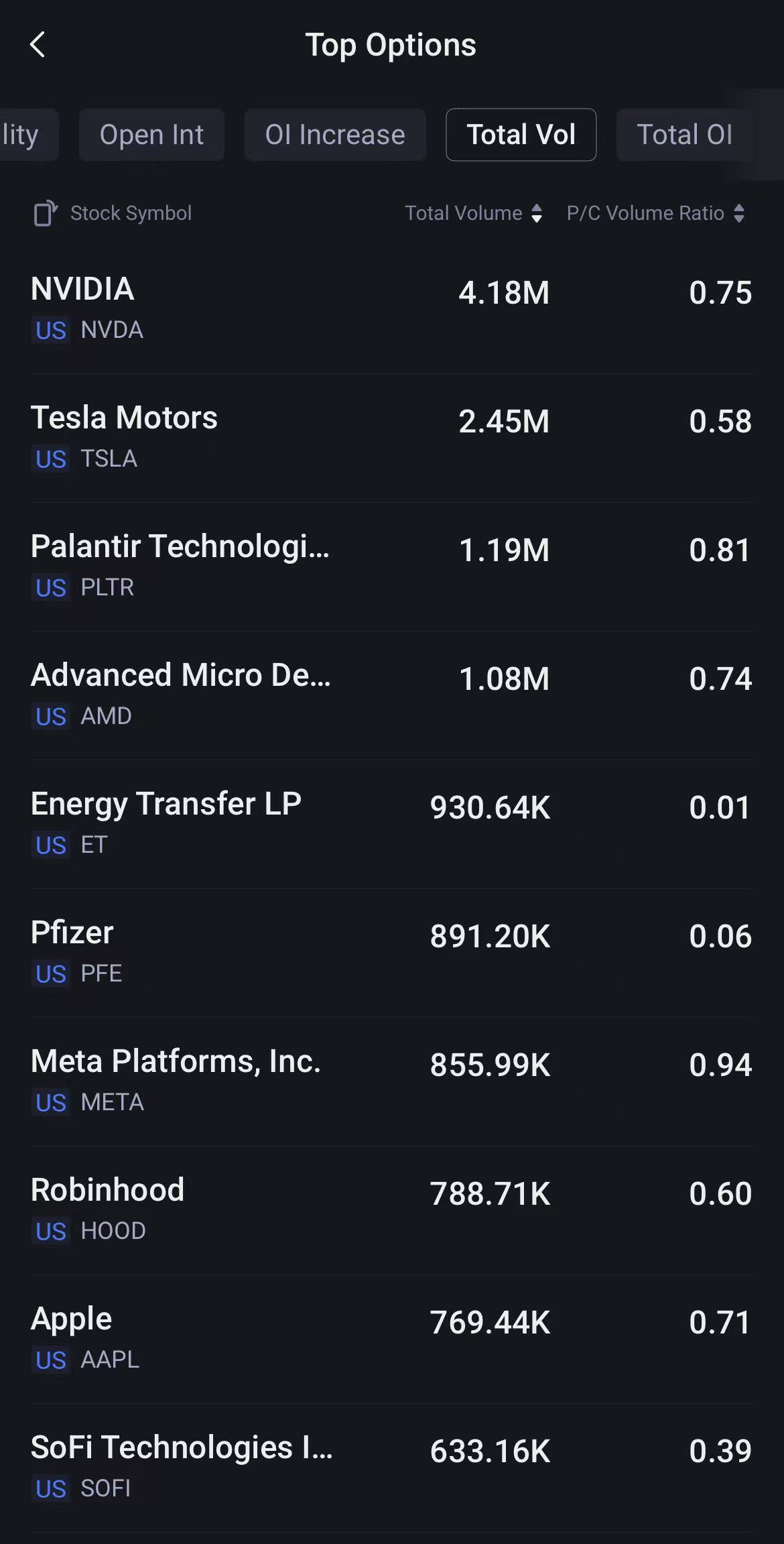Tap the back arrow icon
The width and height of the screenshot is (784, 1544).
38,45
